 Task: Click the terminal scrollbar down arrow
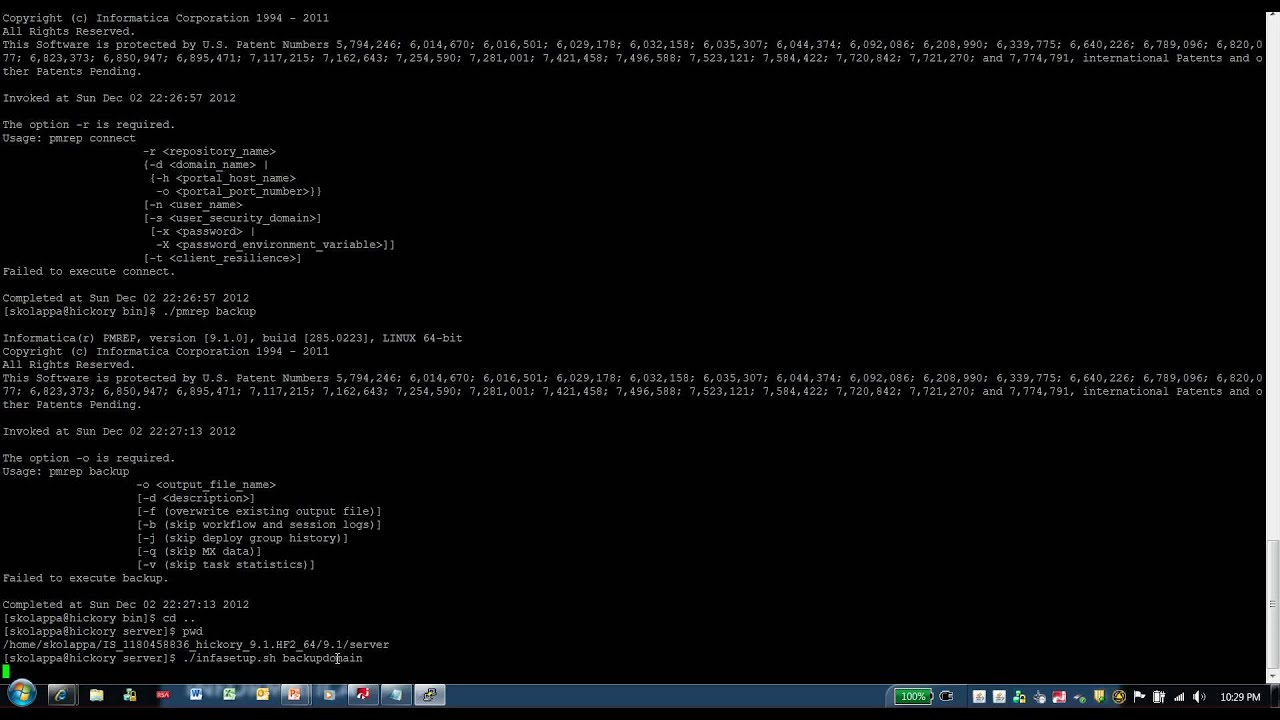pyautogui.click(x=1273, y=676)
